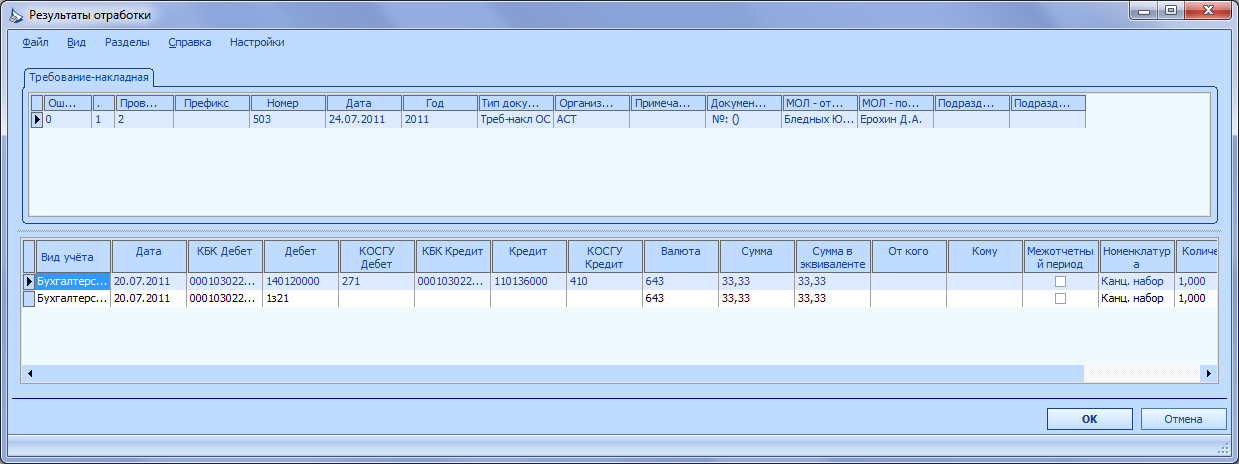Click right arrow of horizontal scrollbar

[1209, 373]
